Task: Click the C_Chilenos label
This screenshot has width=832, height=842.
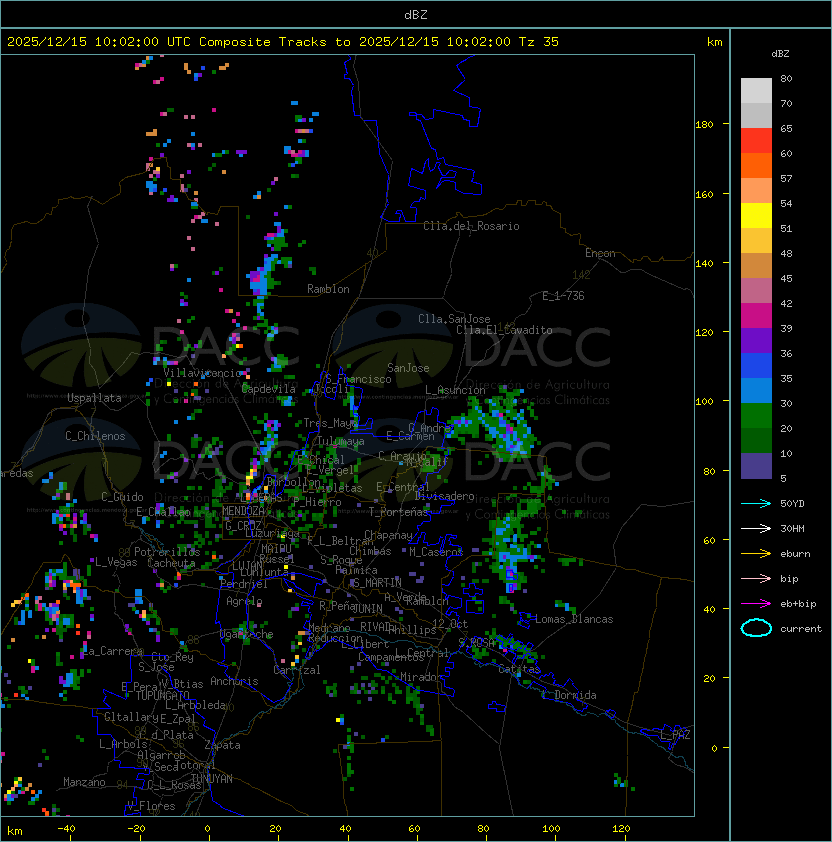Action: [95, 436]
